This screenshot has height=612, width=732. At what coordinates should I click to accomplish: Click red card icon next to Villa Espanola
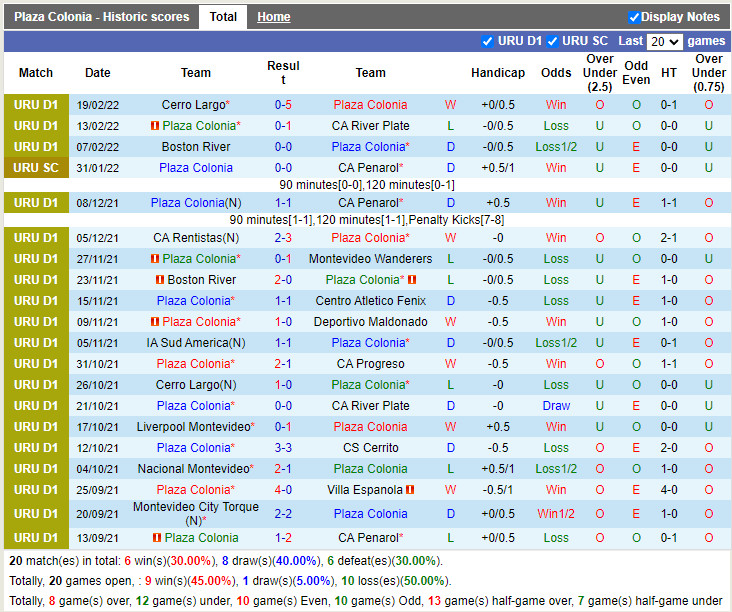410,490
